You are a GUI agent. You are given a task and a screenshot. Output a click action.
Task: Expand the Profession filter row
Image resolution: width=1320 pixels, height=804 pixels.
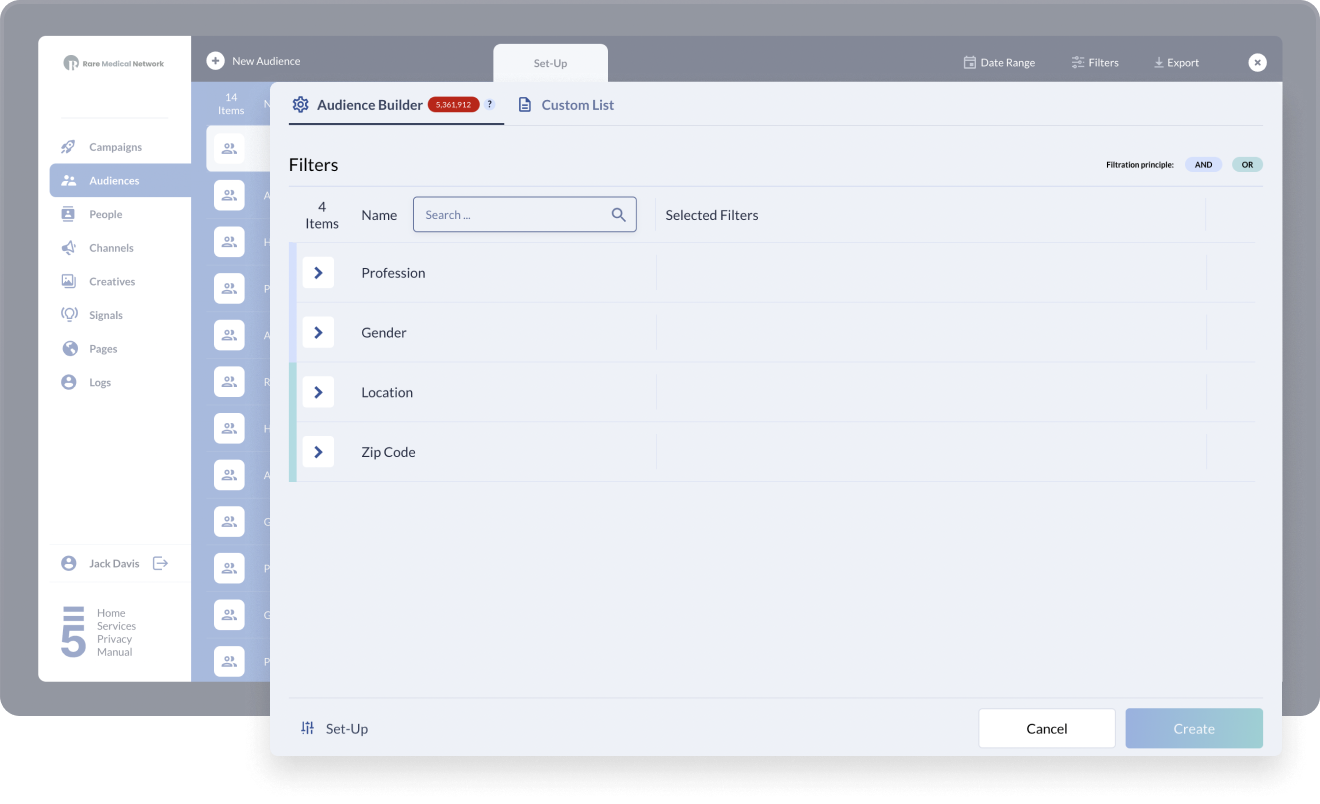tap(318, 273)
